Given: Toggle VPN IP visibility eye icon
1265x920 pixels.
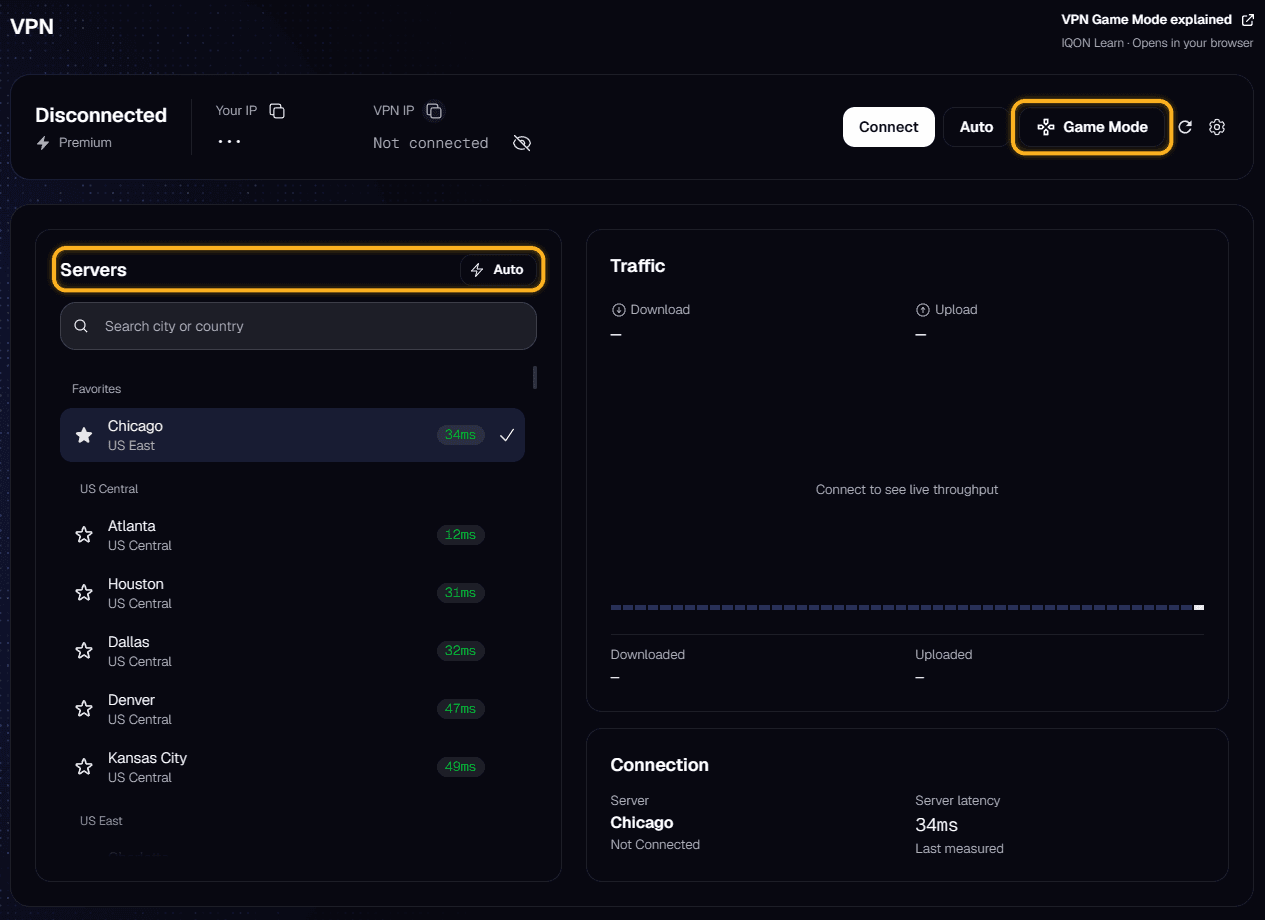Looking at the screenshot, I should [521, 143].
